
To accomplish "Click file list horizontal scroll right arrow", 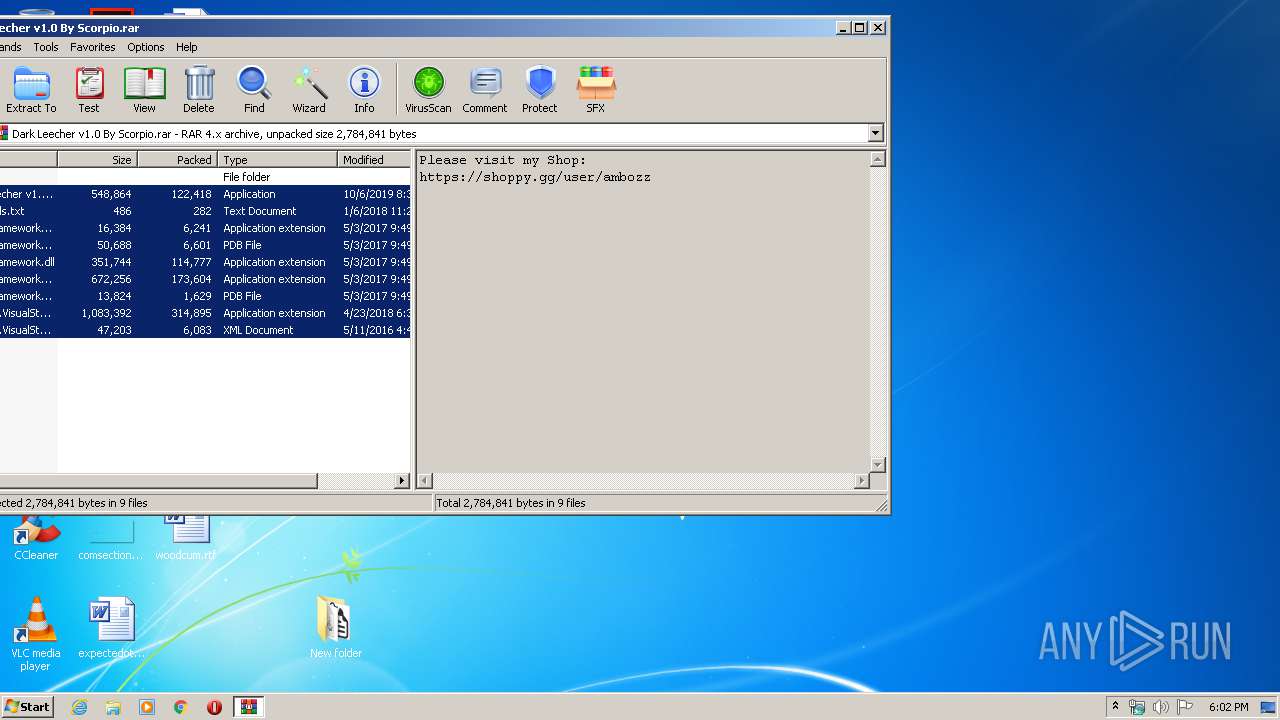I will 402,481.
